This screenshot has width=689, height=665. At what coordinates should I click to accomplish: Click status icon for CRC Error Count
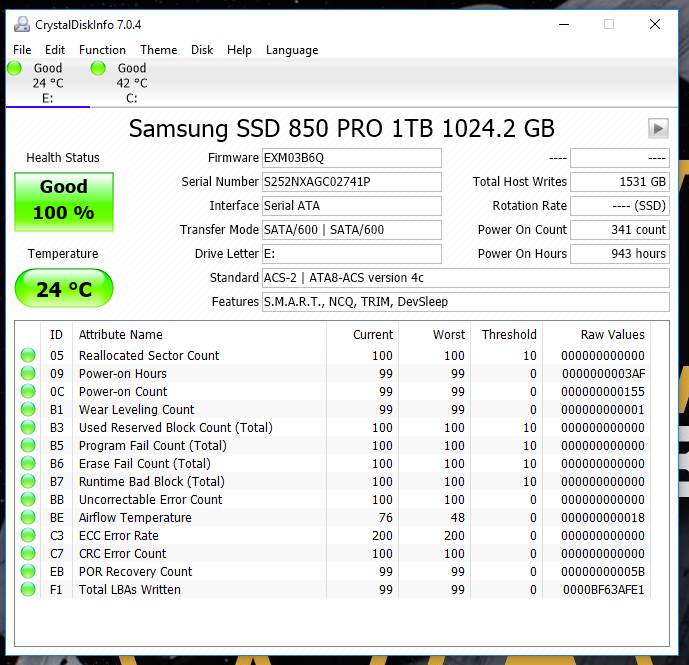tap(28, 553)
